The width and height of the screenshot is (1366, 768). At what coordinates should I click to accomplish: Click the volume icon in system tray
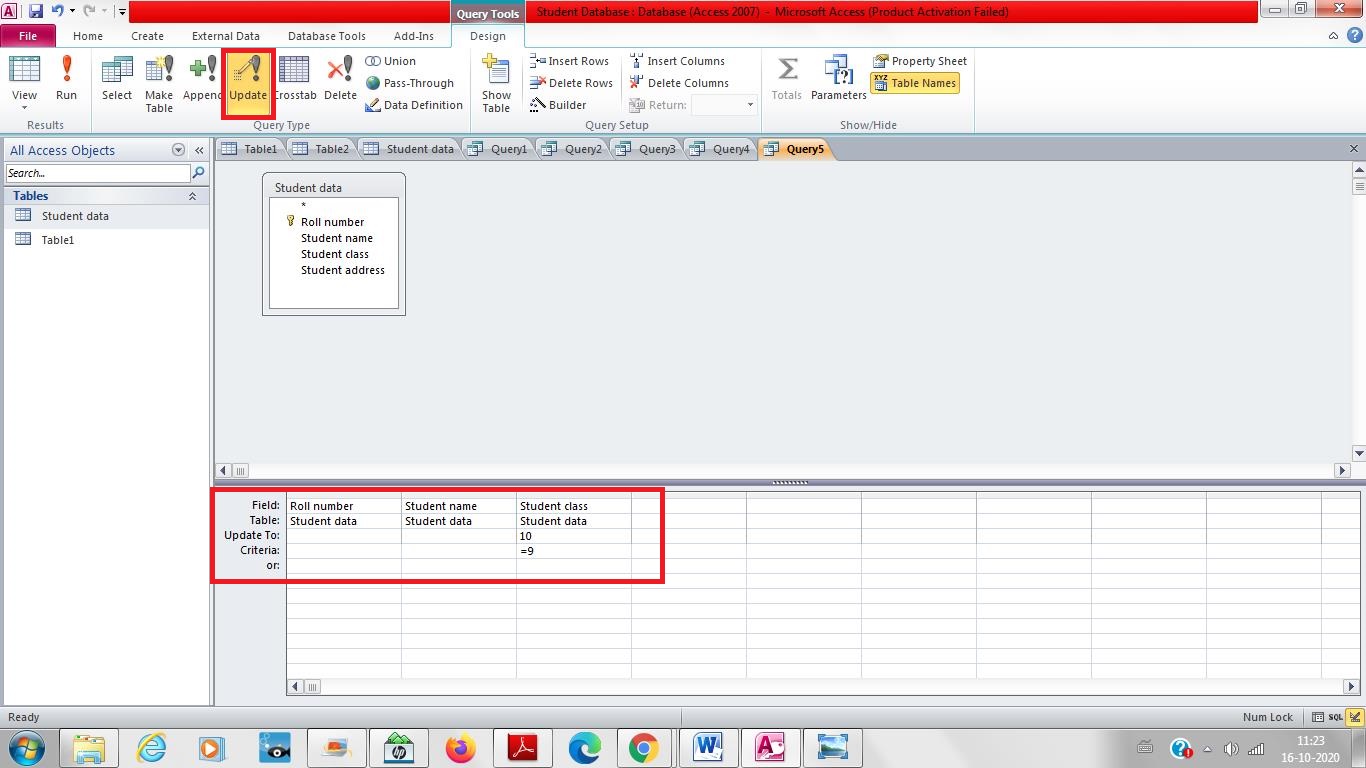click(1231, 749)
